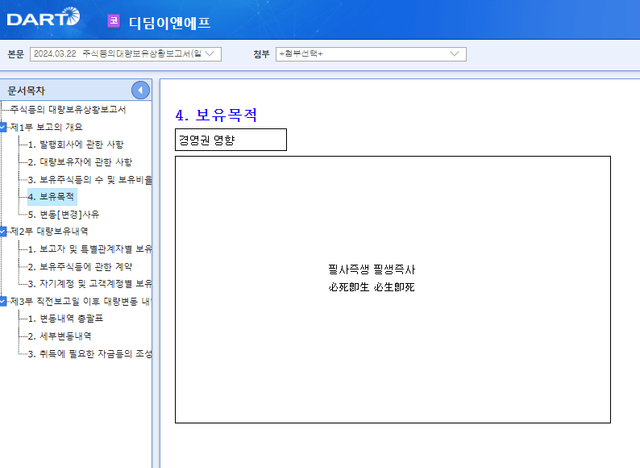
Task: Open 2. 보유주식등에 관한 계약
Action: point(79,266)
